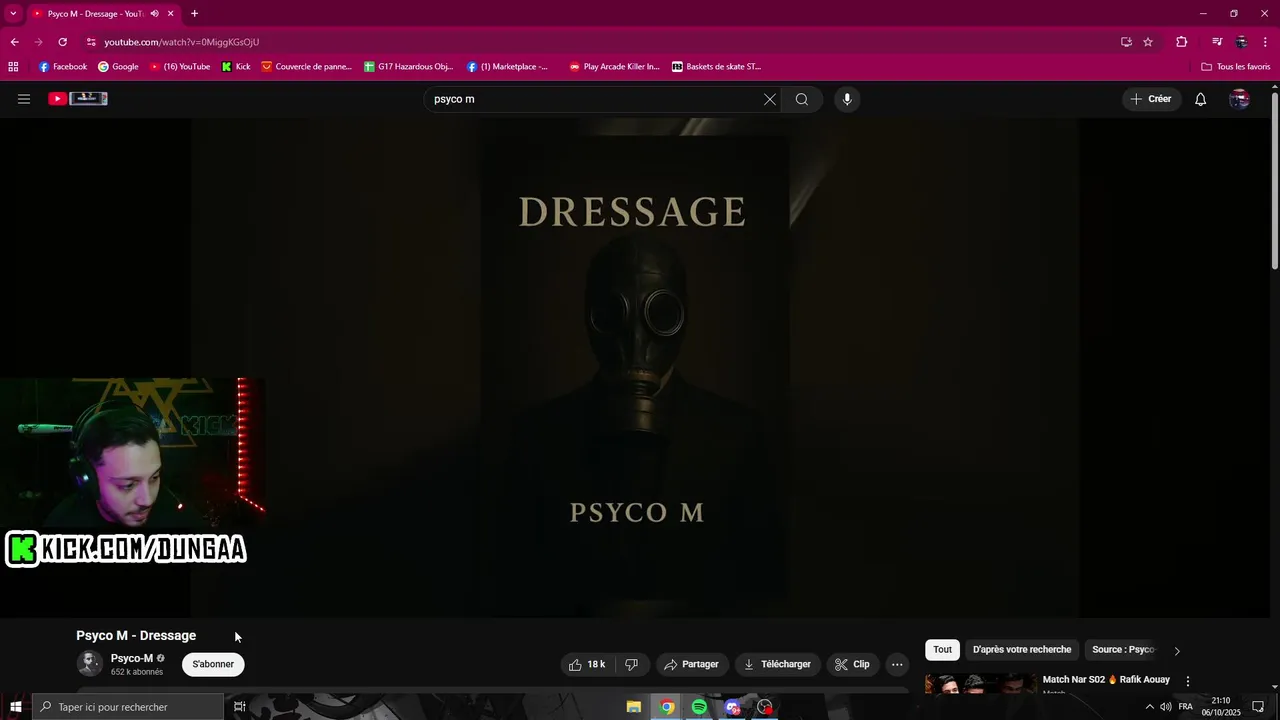Viewport: 1280px width, 720px height.
Task: Open Tous les favoris folder
Action: 1236,67
